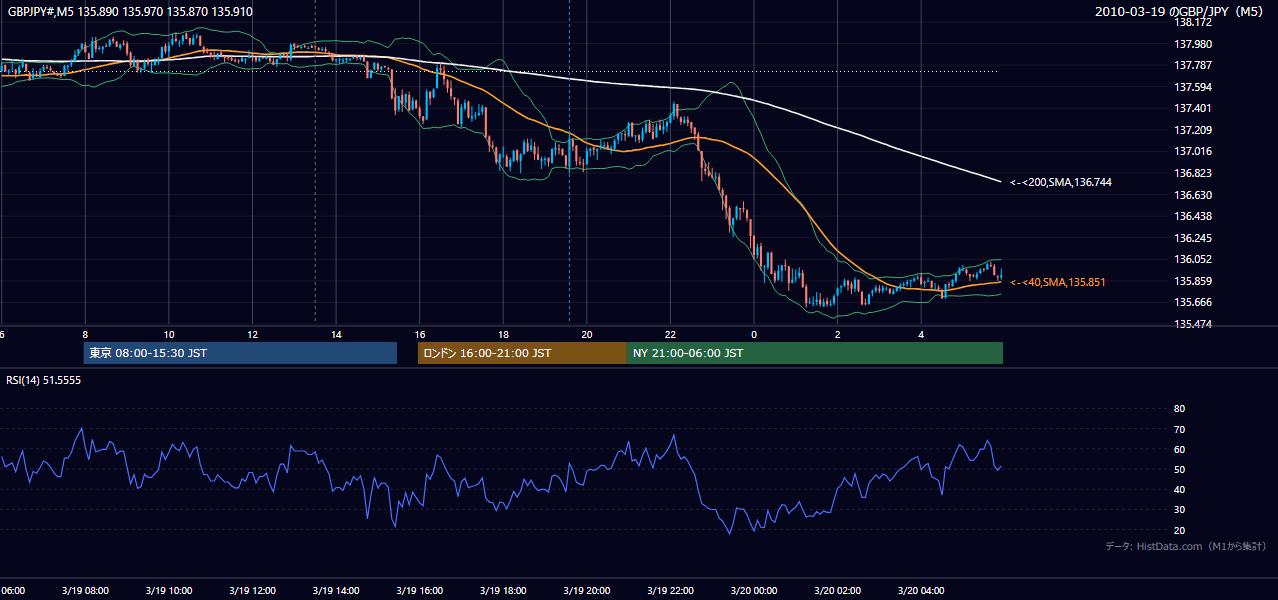Click price axis value 136.052
The width and height of the screenshot is (1278, 600).
click(x=1193, y=259)
